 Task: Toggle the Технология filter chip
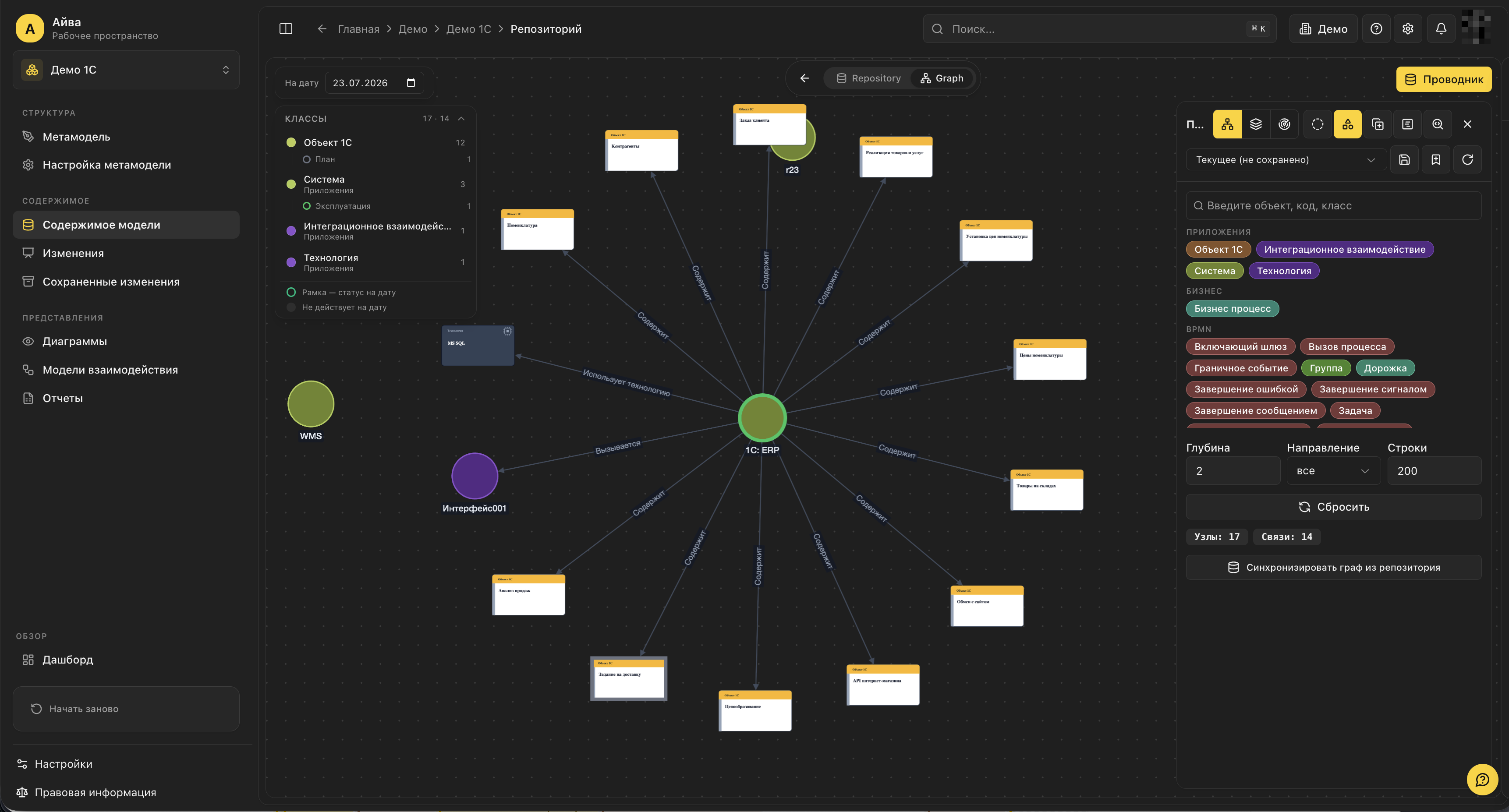click(1284, 271)
